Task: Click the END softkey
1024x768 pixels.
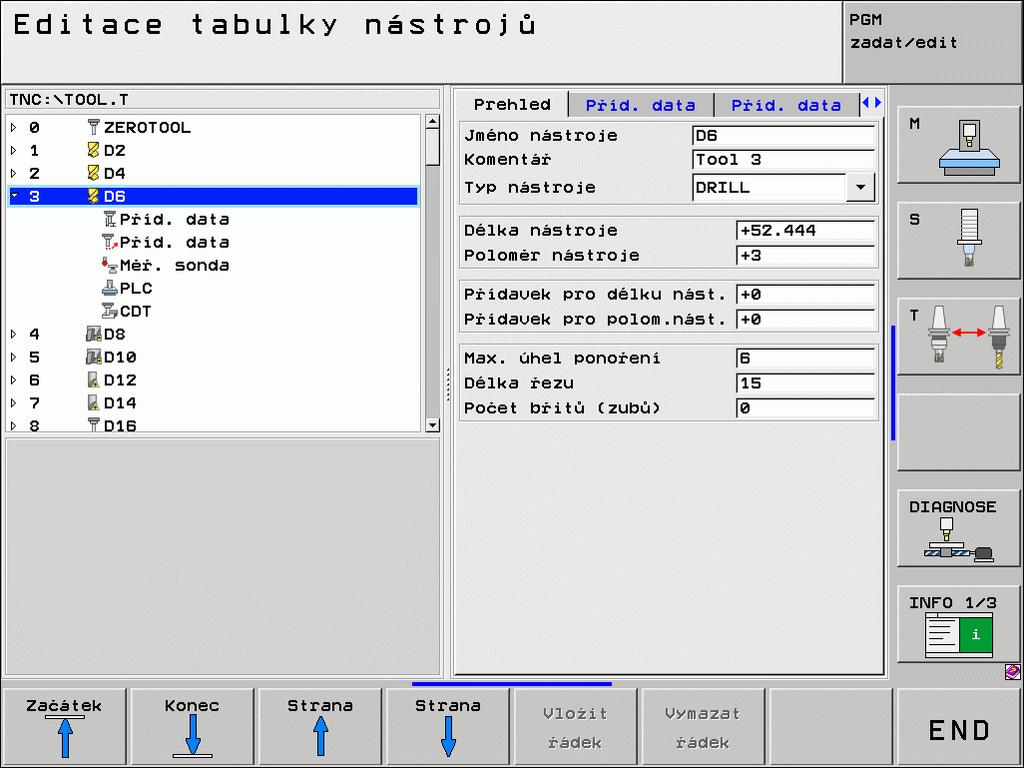Action: [x=958, y=726]
